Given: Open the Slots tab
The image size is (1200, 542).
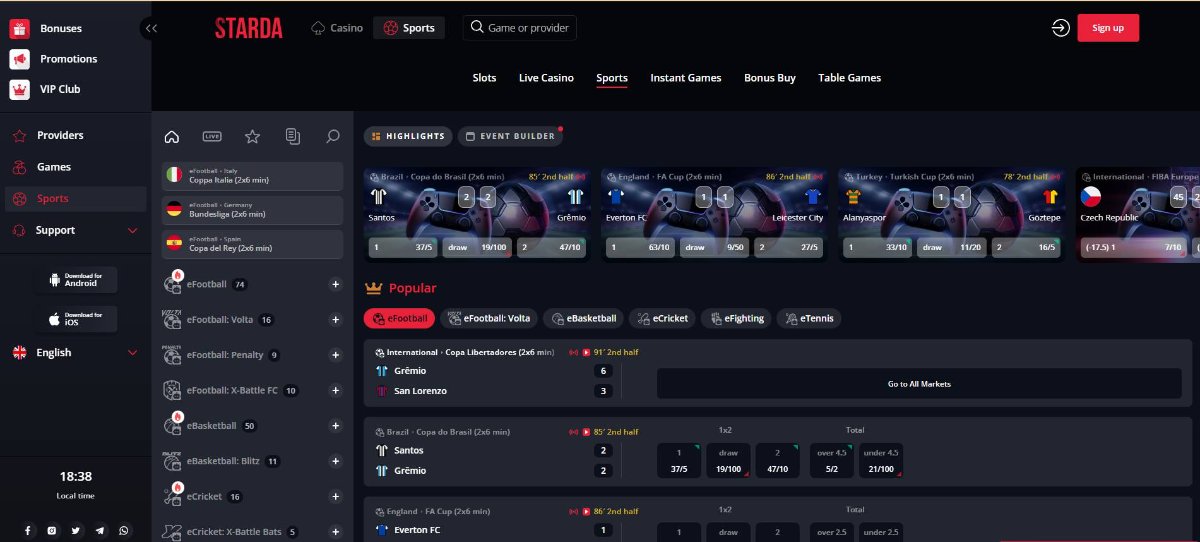Looking at the screenshot, I should 484,78.
